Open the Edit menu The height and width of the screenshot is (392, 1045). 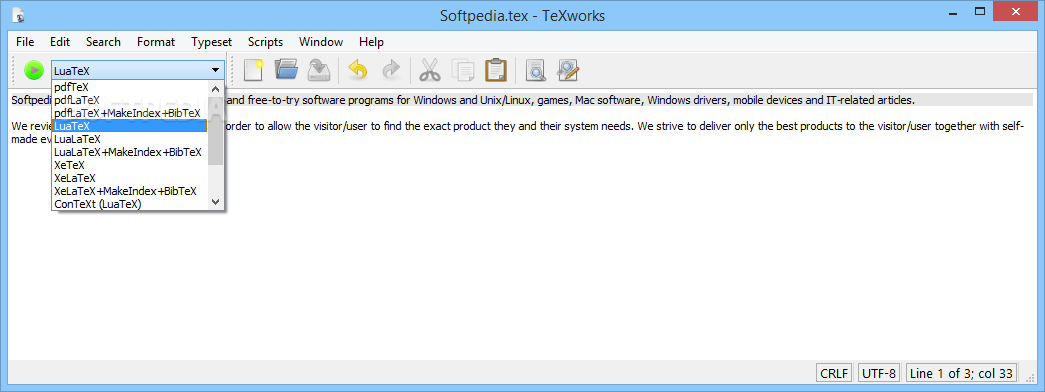[60, 42]
